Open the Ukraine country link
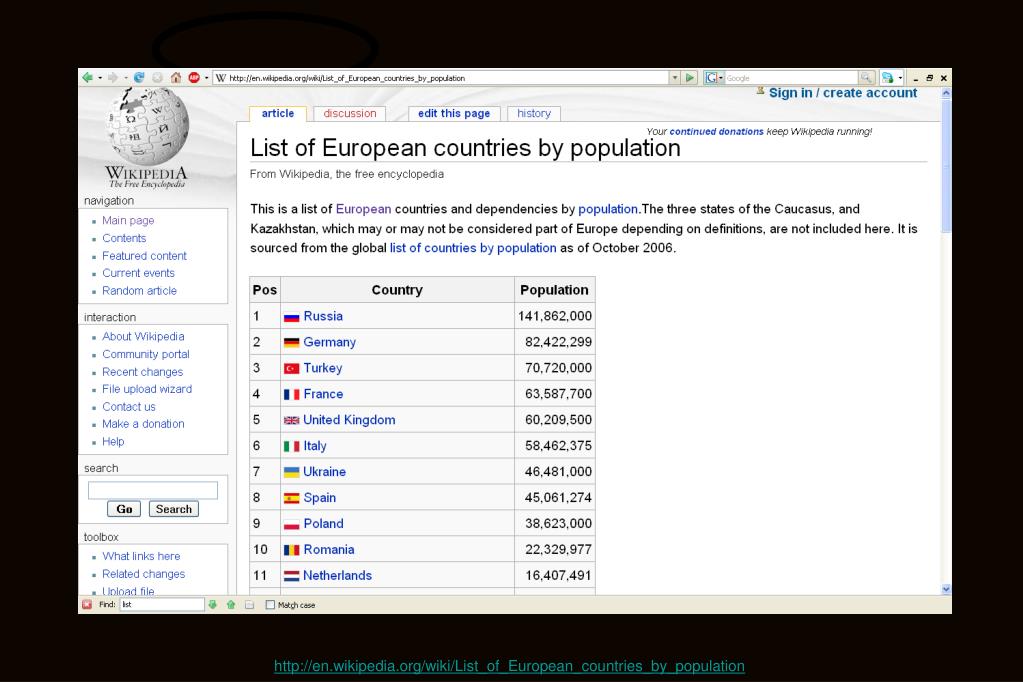 pyautogui.click(x=324, y=472)
